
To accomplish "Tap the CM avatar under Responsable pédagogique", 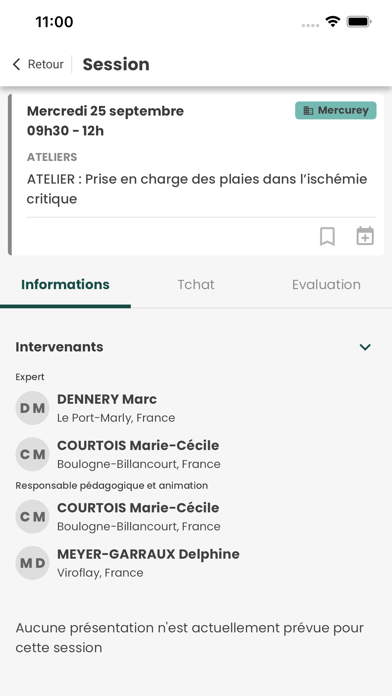I will point(32,516).
